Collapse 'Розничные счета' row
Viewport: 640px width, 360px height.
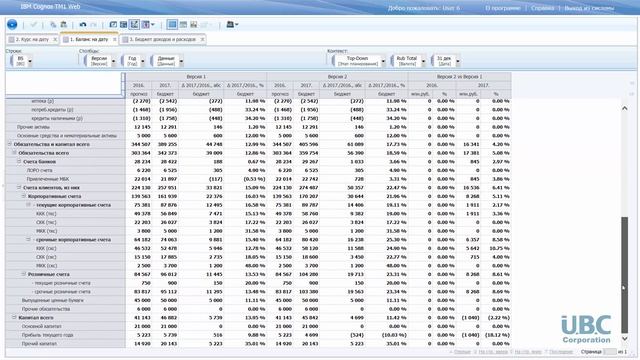(24, 274)
